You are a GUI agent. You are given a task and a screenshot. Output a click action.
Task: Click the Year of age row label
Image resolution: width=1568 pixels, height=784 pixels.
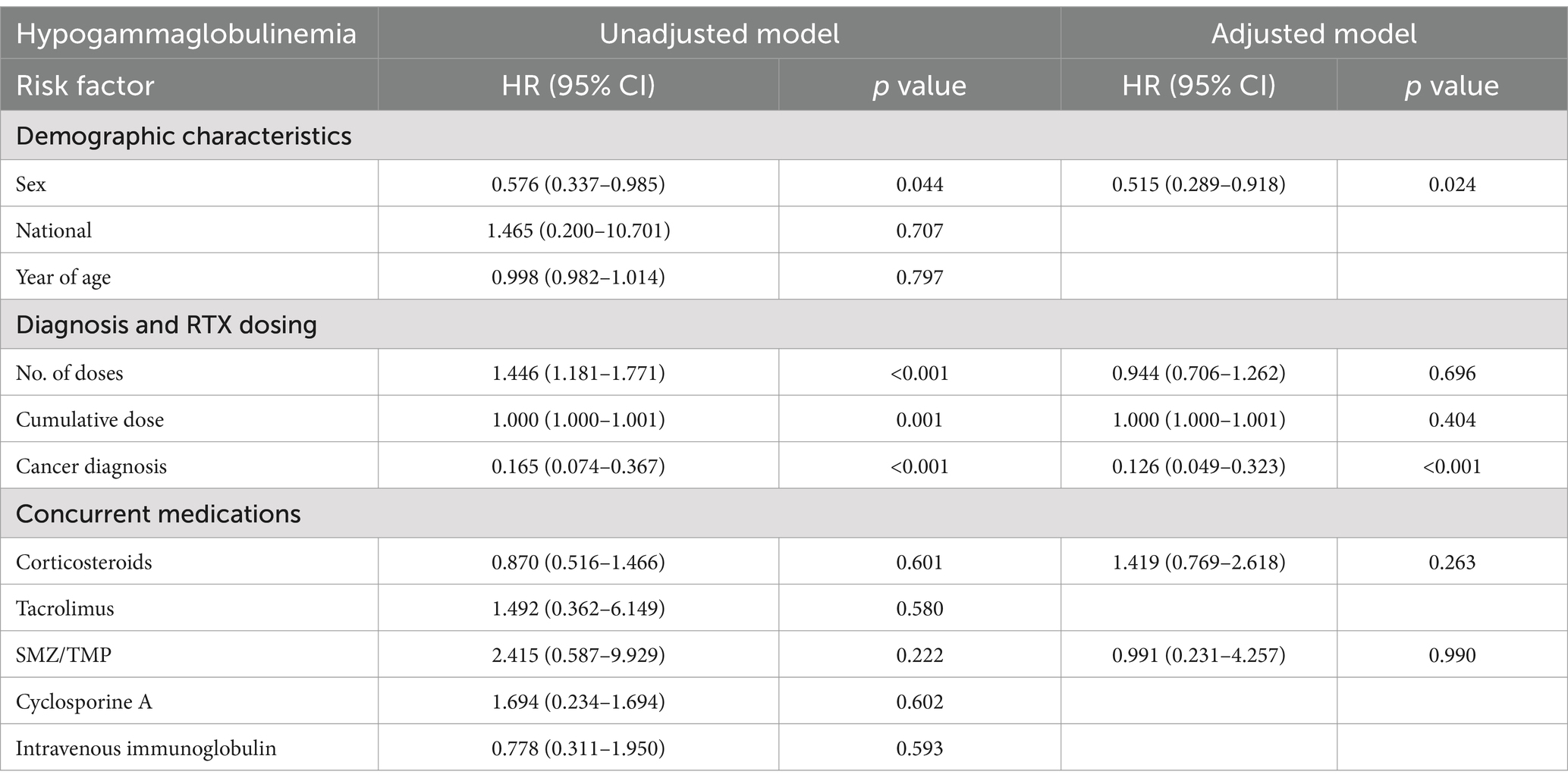pyautogui.click(x=63, y=278)
